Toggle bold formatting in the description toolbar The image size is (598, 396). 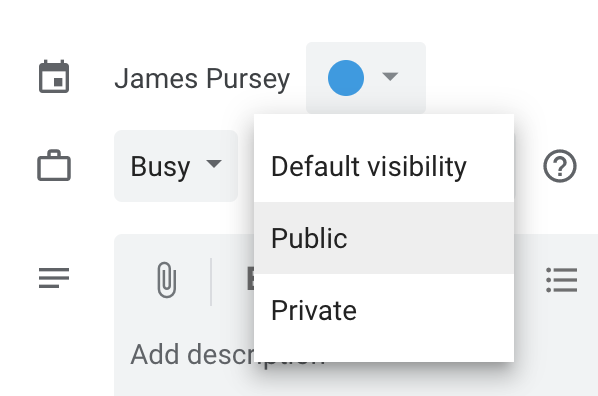coord(251,279)
